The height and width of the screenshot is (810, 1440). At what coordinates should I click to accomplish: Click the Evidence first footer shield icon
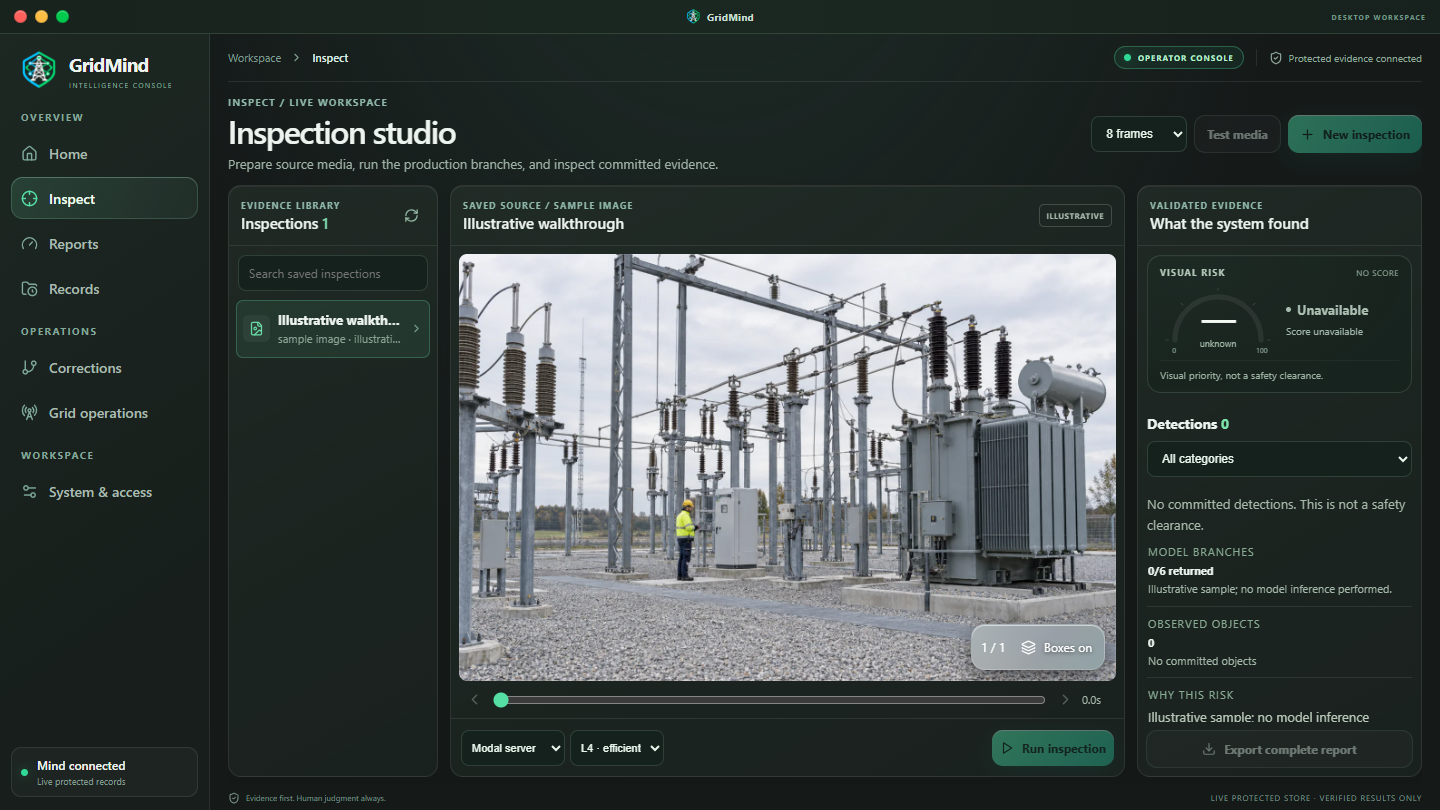[x=234, y=798]
